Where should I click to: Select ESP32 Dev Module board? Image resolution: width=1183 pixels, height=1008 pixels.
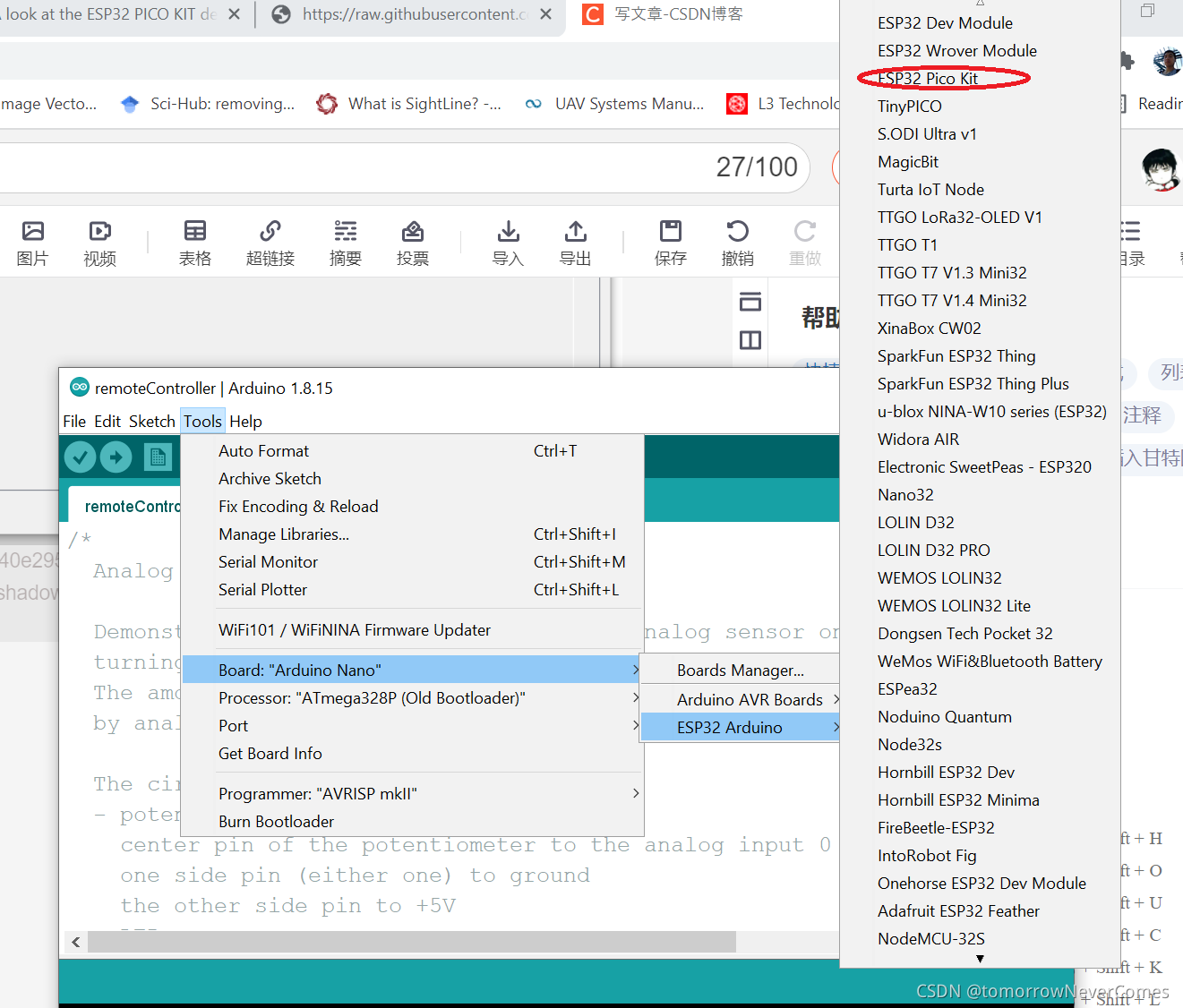click(x=980, y=23)
